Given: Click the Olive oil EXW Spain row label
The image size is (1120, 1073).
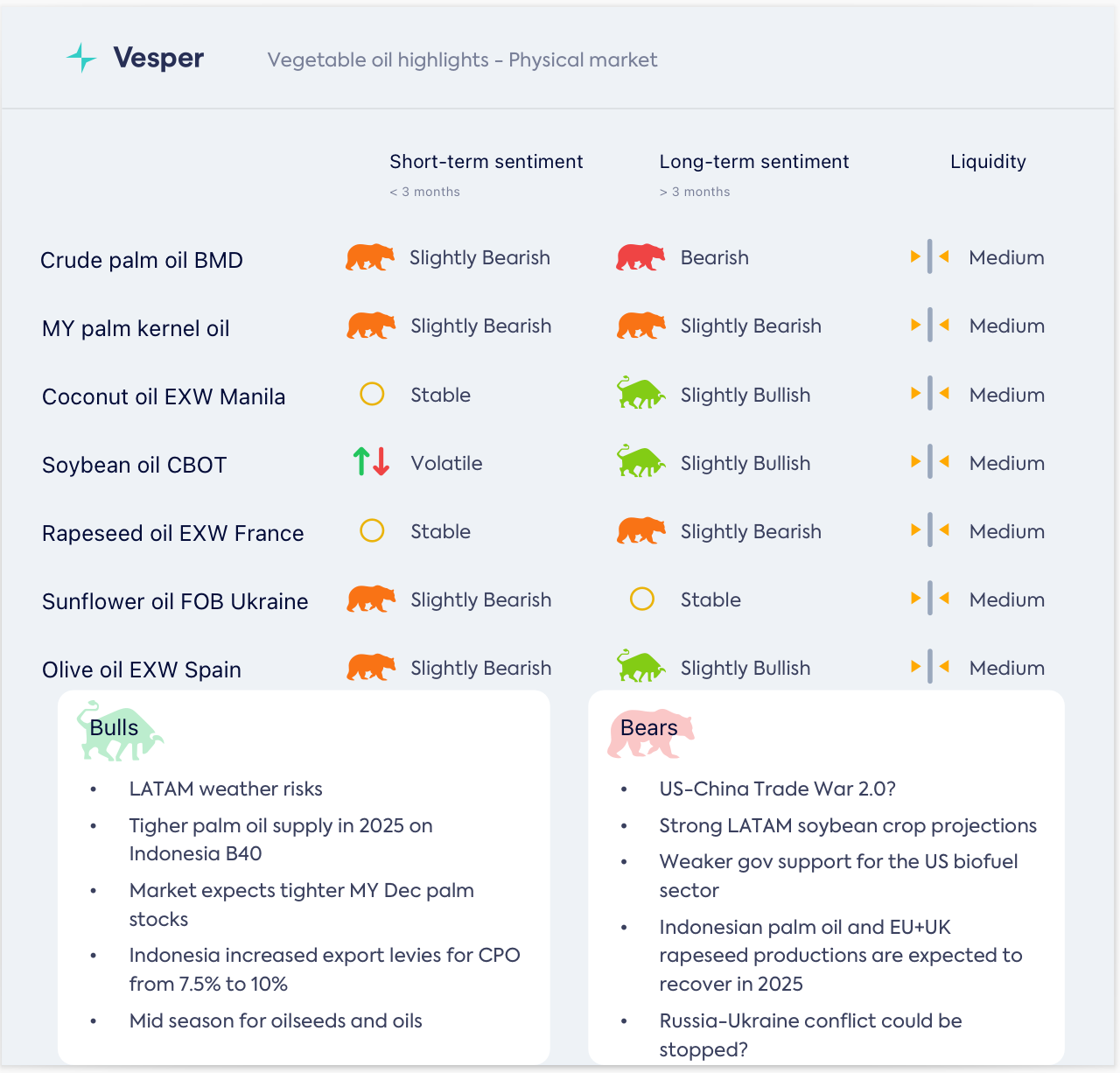Looking at the screenshot, I should point(142,670).
